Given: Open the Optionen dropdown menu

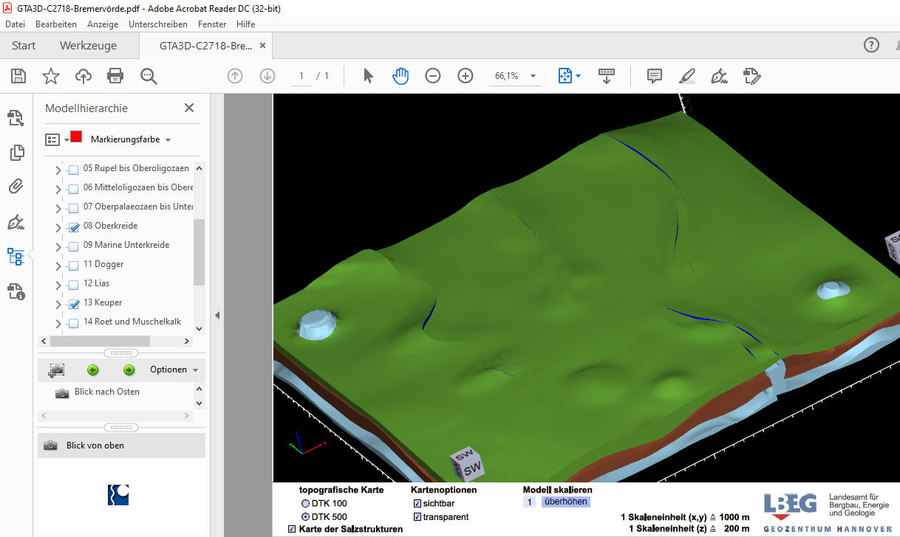Looking at the screenshot, I should (174, 370).
